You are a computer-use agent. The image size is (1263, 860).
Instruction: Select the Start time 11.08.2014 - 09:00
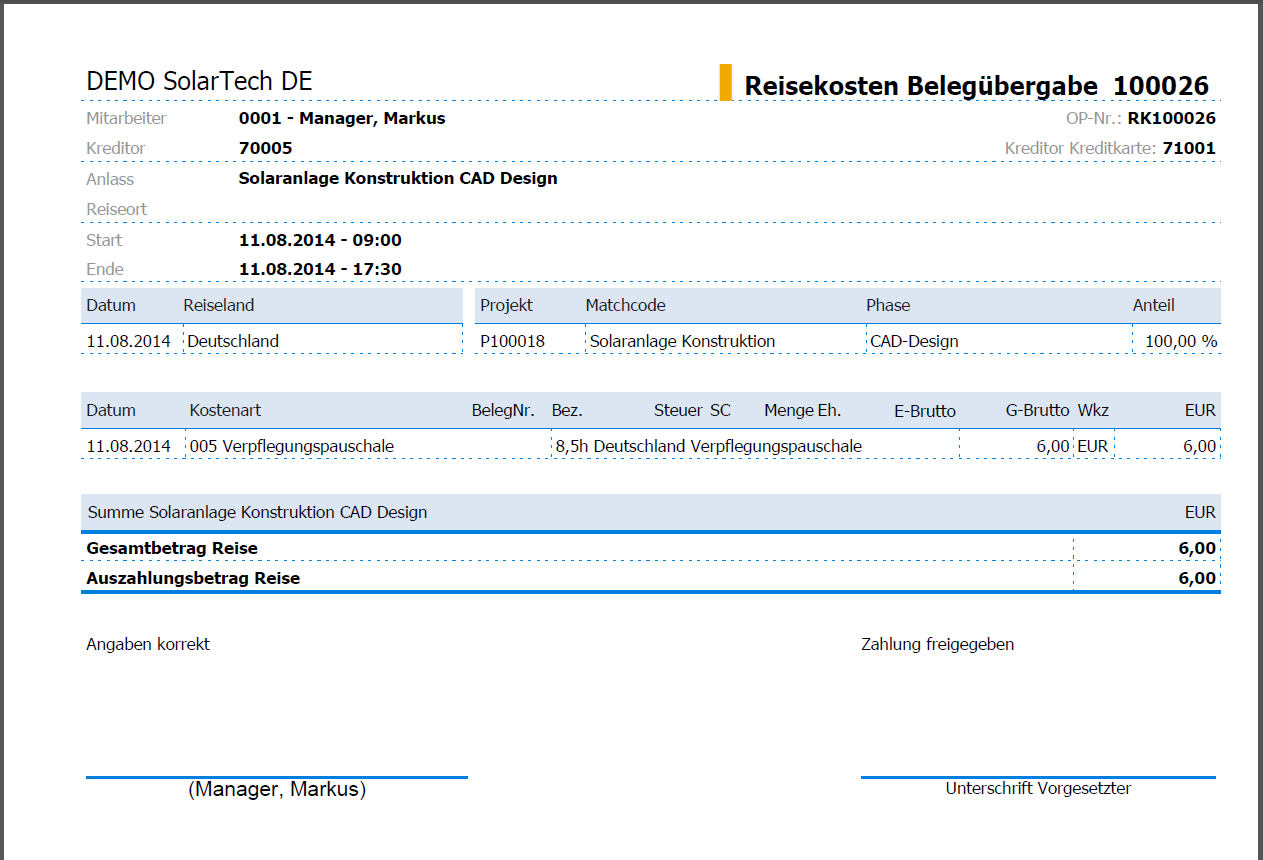coord(318,240)
